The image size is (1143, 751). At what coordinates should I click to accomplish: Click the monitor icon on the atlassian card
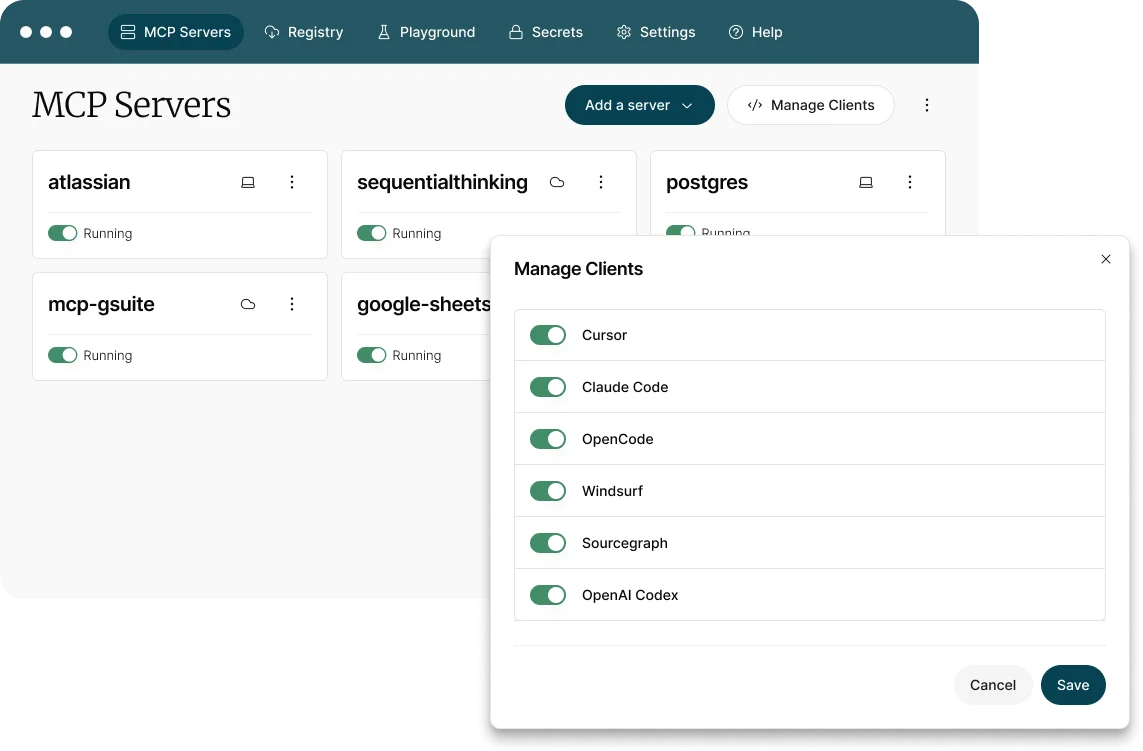pyautogui.click(x=247, y=182)
